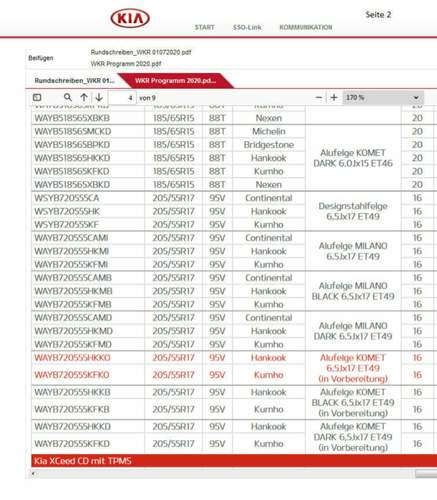The image size is (437, 500).
Task: Click Alufelge MILANO BLACK 6,5Jx17 ET49 cell
Action: coord(353,291)
